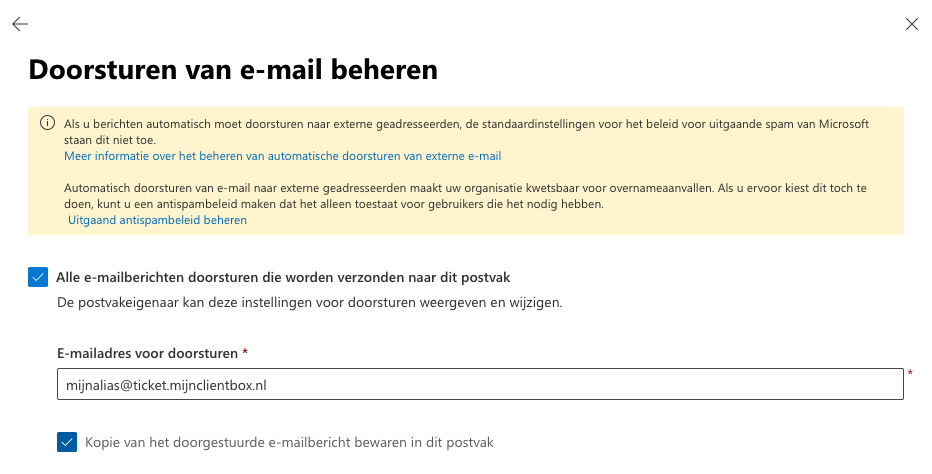Viewport: 932px width, 474px height.
Task: Click the red asterisk right of input box
Action: click(x=910, y=374)
